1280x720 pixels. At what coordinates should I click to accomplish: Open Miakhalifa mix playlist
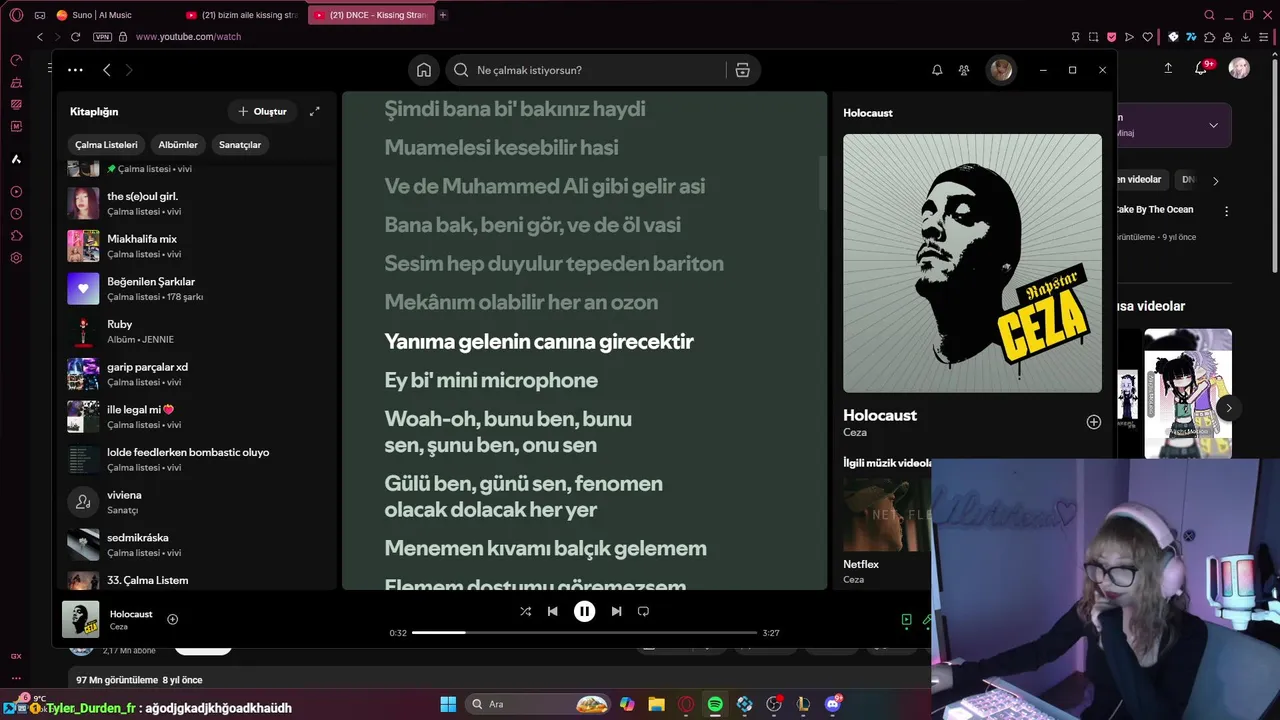point(198,246)
